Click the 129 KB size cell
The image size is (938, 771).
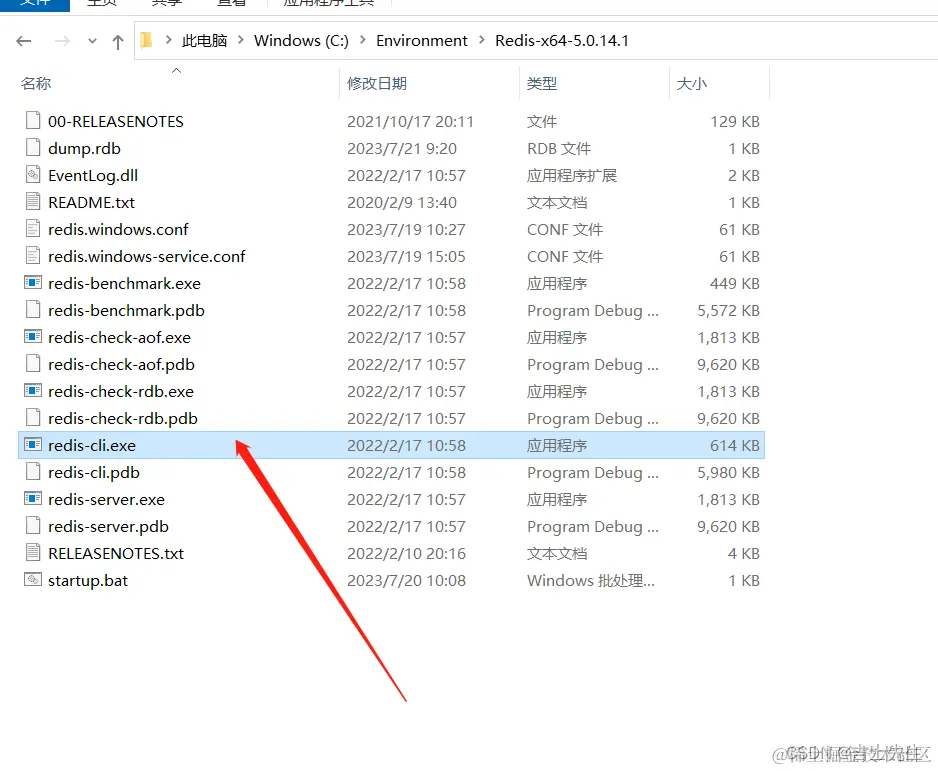click(x=735, y=121)
